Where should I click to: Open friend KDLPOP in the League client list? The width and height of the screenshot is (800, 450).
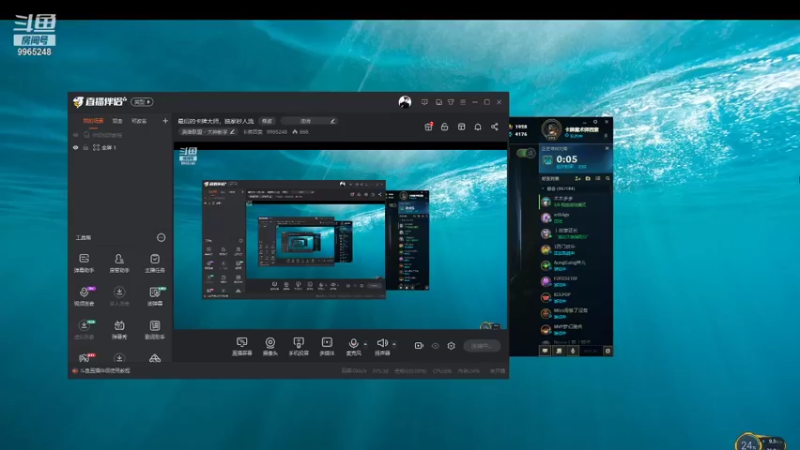576,297
